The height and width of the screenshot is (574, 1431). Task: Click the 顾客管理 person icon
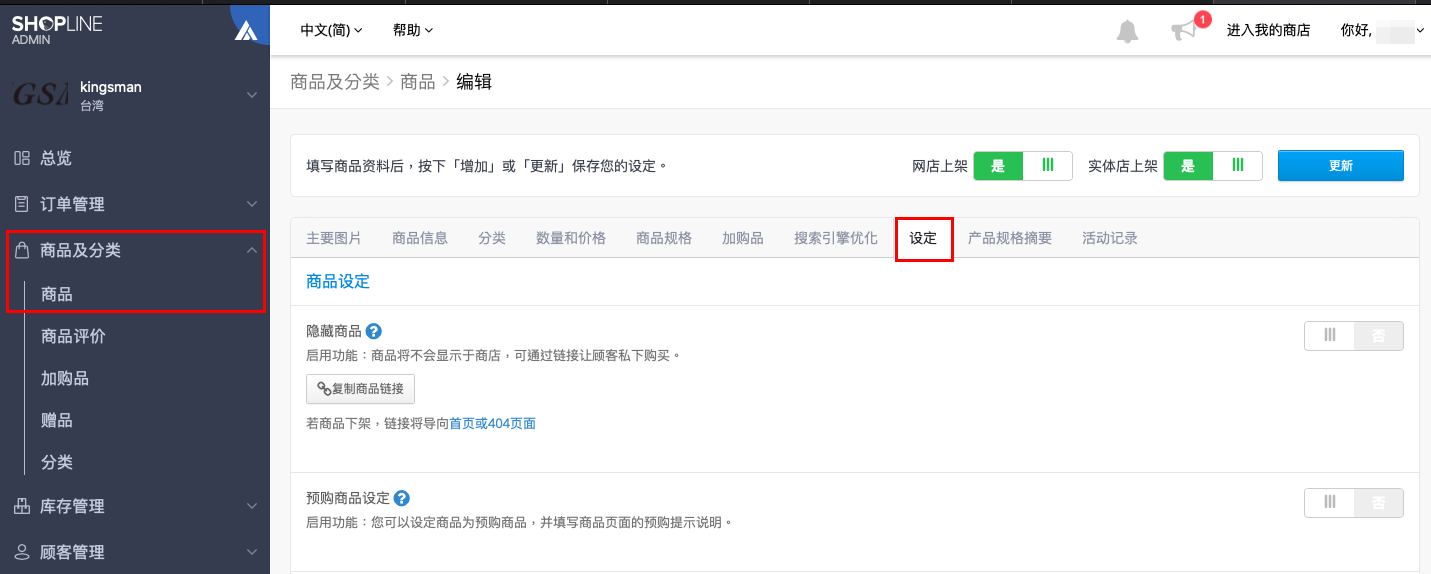[x=22, y=552]
